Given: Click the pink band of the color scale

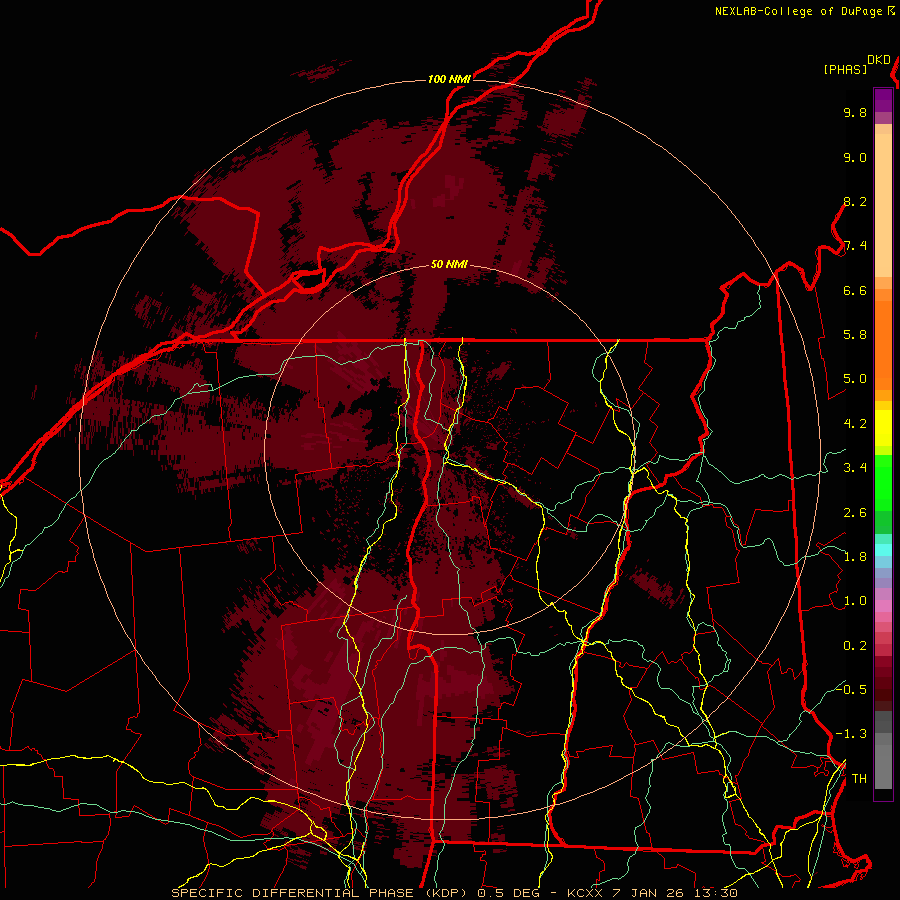Looking at the screenshot, I should (x=883, y=606).
